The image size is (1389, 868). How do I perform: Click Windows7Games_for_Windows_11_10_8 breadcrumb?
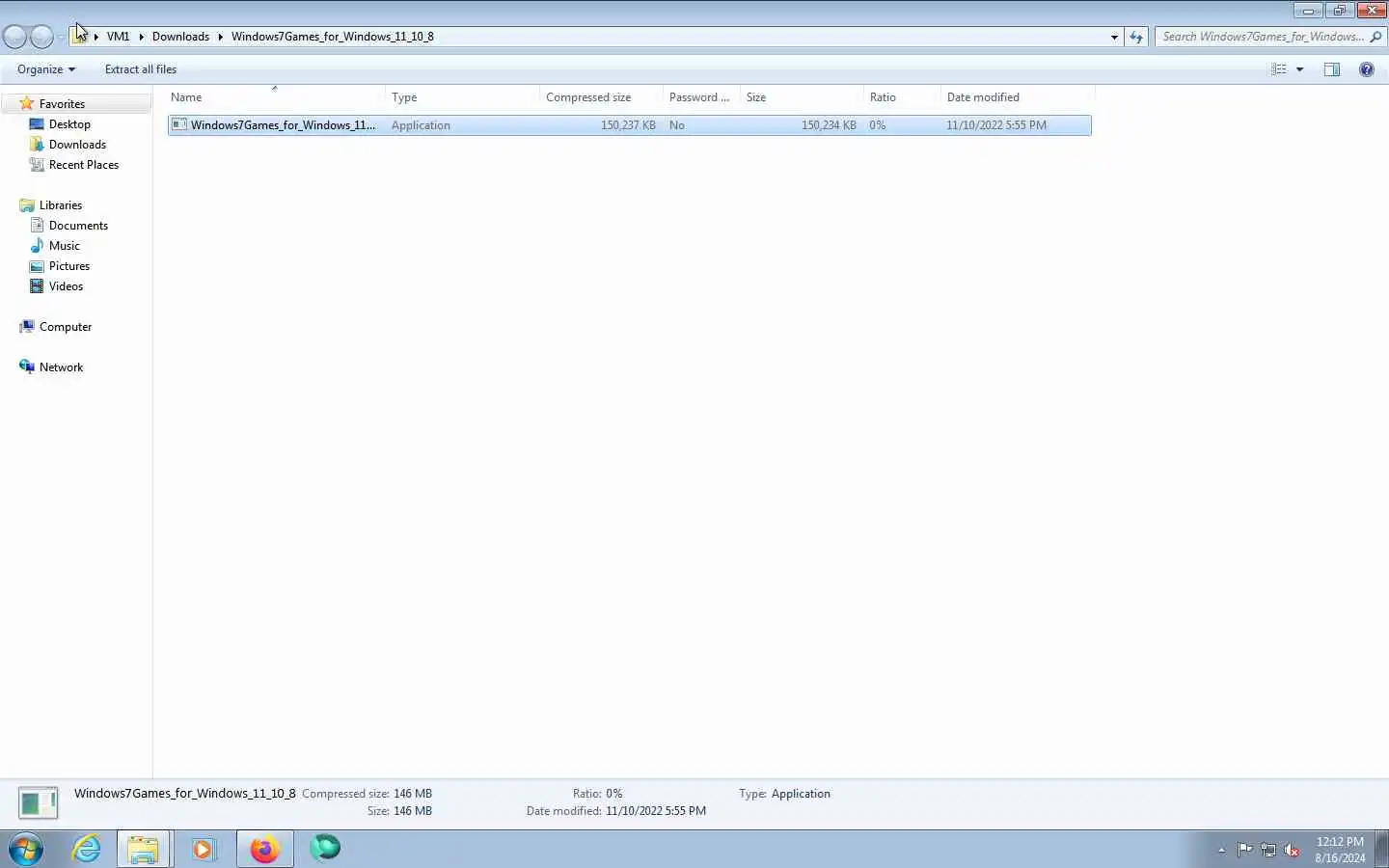[x=333, y=37]
